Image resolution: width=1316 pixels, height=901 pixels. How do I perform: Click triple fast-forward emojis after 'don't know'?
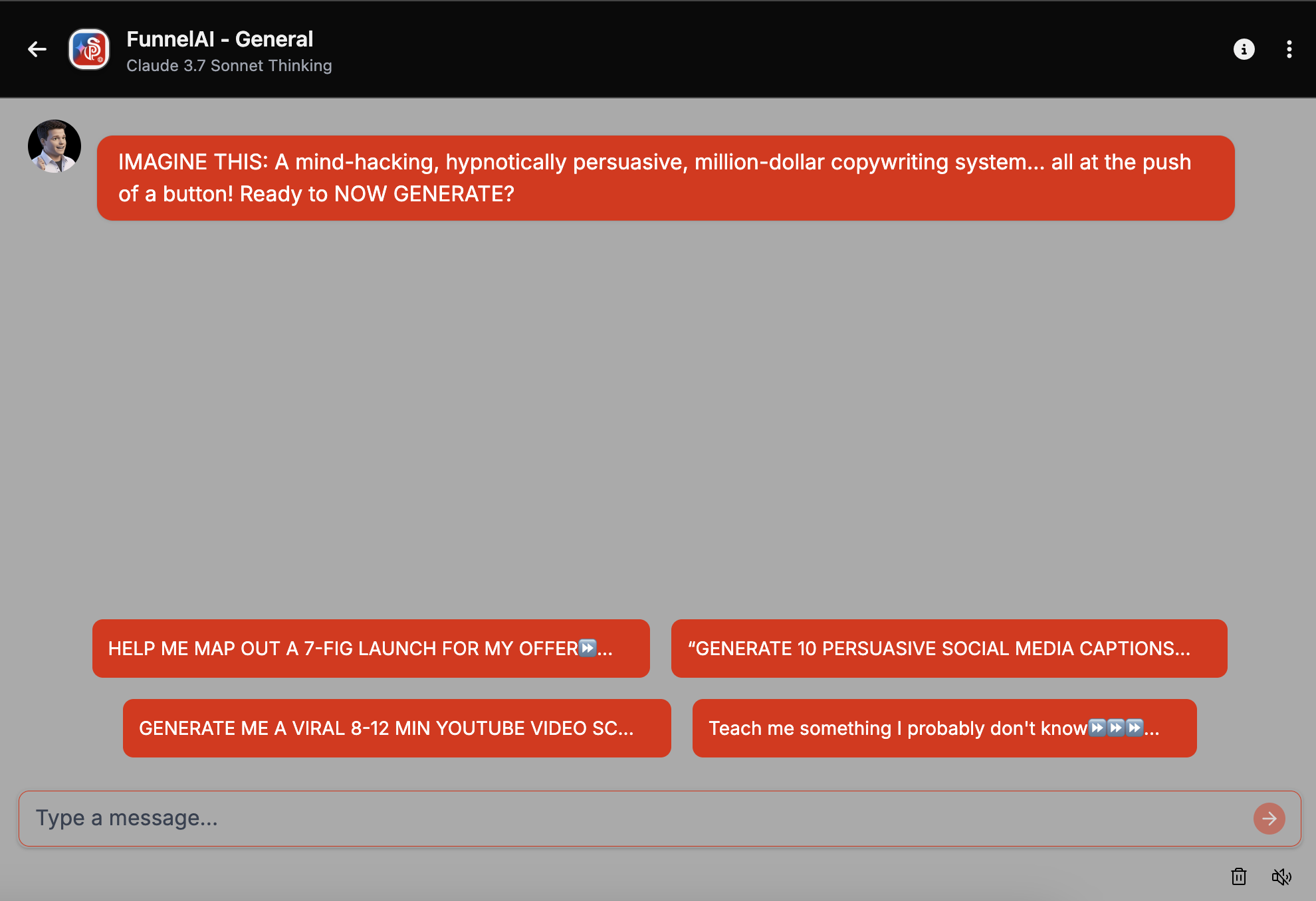[x=1116, y=728]
